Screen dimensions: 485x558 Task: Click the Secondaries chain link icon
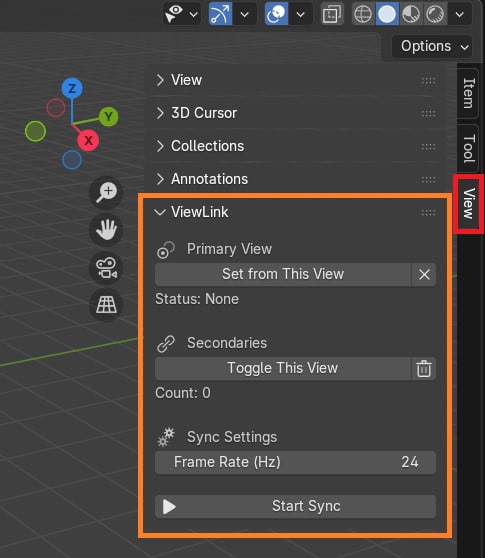[166, 344]
